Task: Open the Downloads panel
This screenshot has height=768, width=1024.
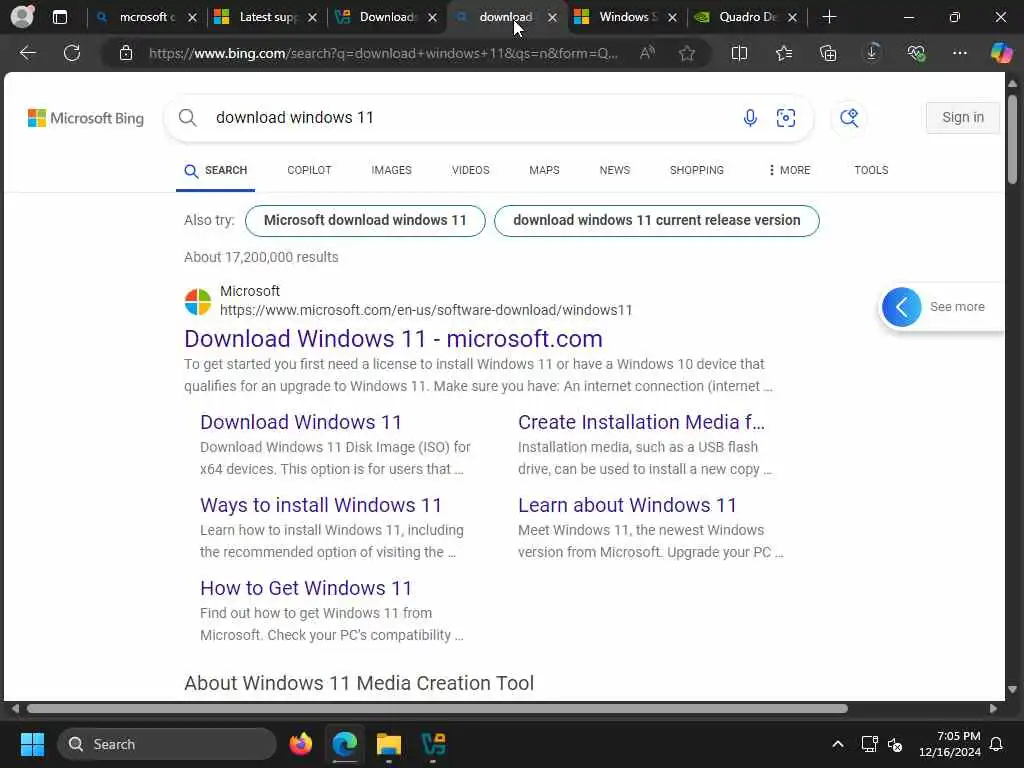Action: (872, 53)
